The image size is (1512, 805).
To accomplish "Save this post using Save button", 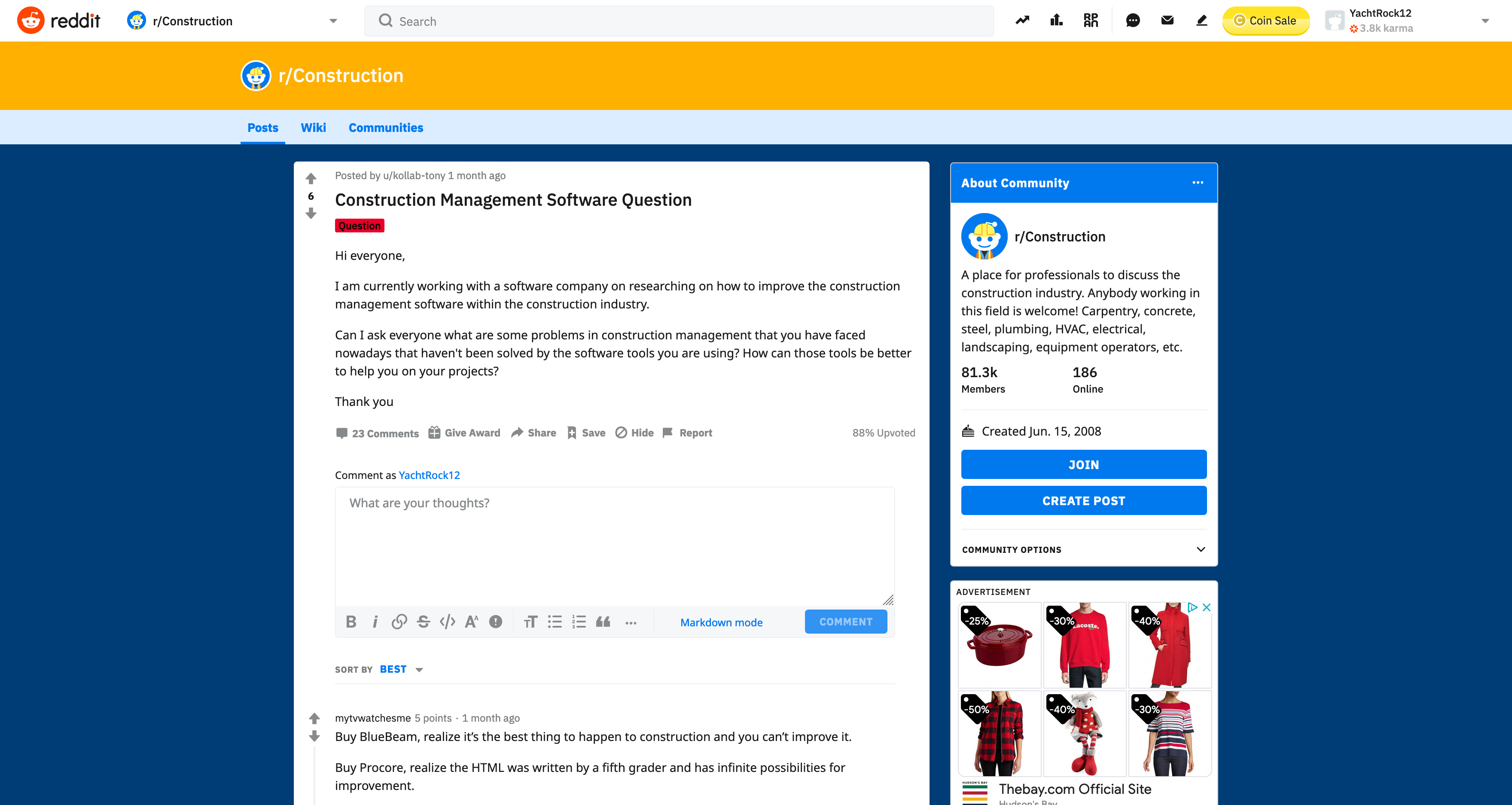I will coord(586,433).
